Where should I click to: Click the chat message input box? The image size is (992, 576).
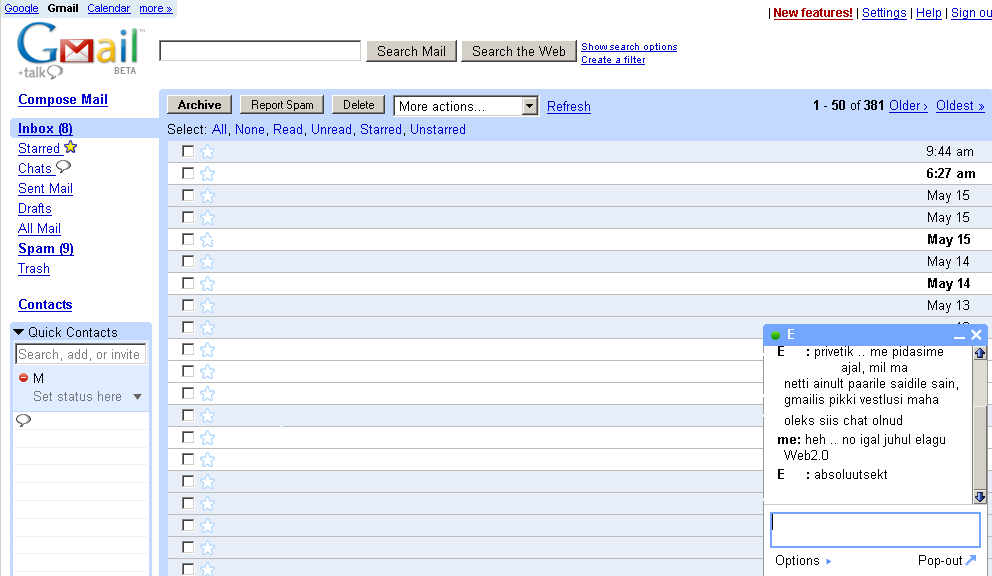pos(875,530)
